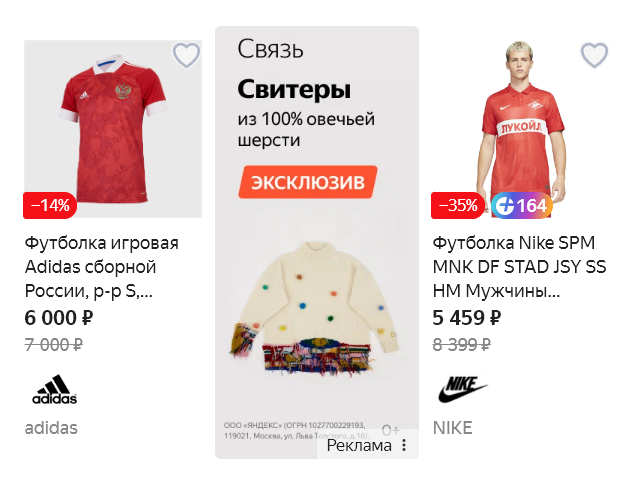This screenshot has width=627, height=502.
Task: Click the 164 Plus points badge
Action: tap(522, 206)
